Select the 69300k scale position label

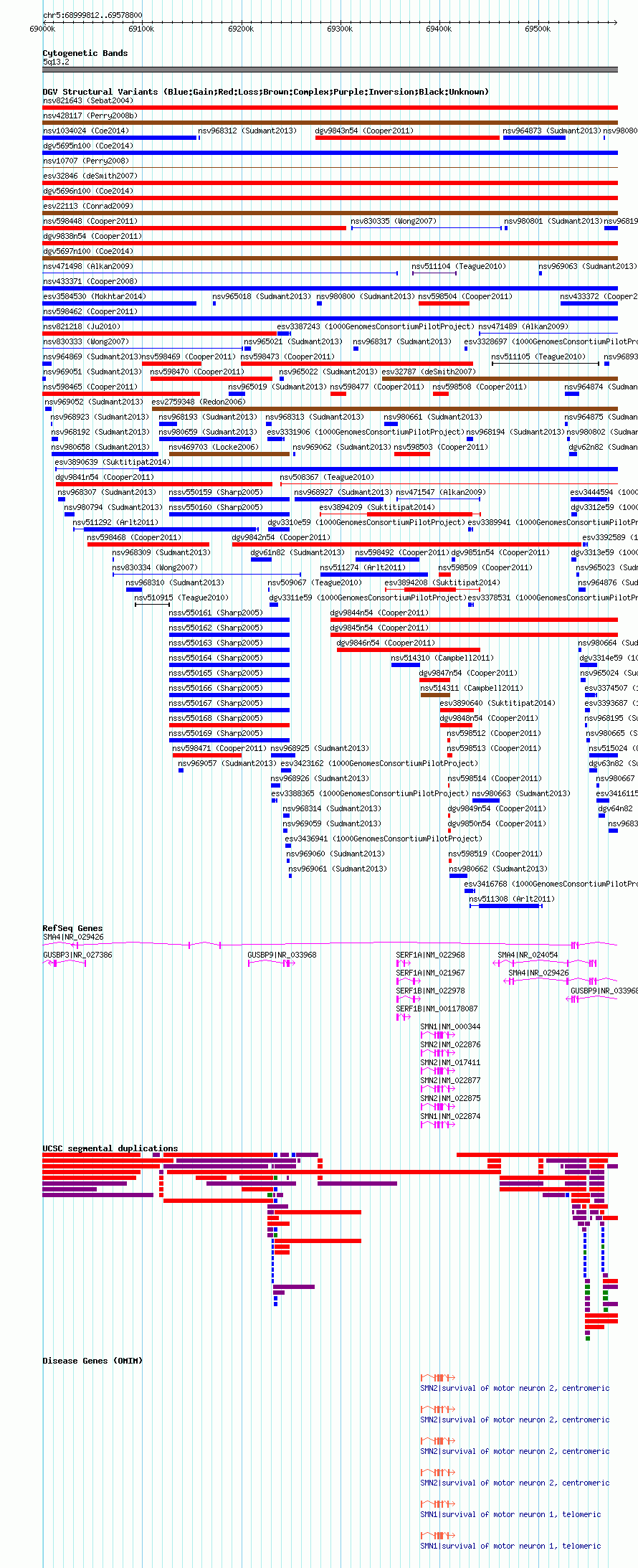pyautogui.click(x=340, y=29)
